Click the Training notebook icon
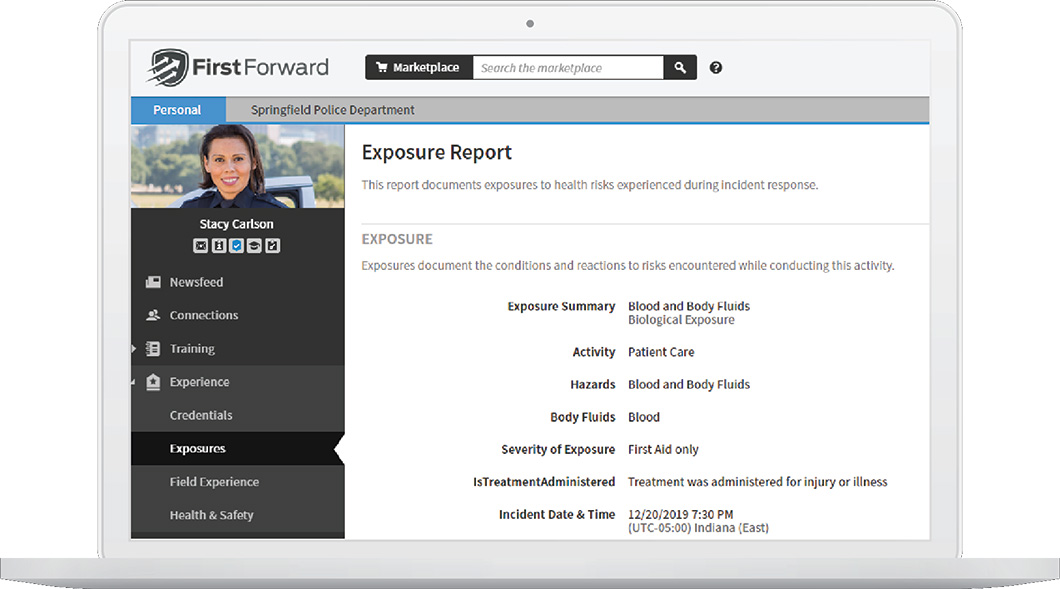The image size is (1060, 589). tap(153, 349)
